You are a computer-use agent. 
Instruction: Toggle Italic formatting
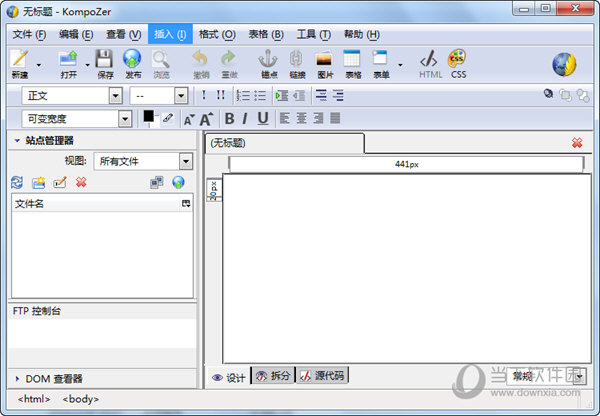point(245,119)
